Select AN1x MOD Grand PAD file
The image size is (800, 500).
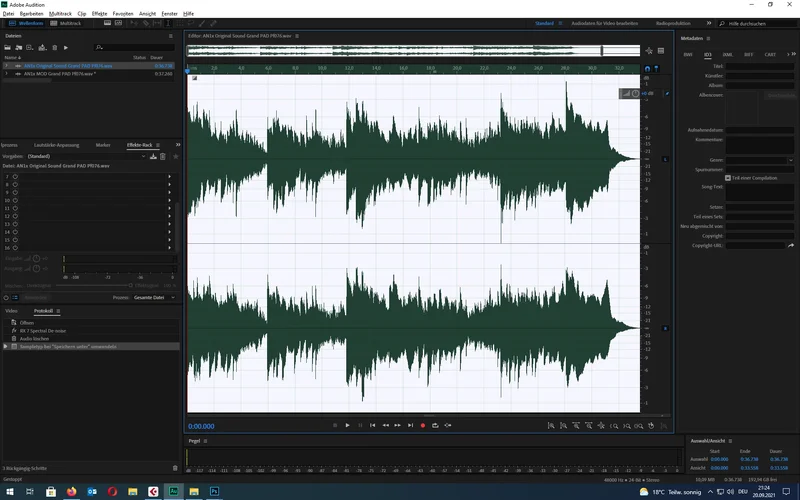pos(60,73)
